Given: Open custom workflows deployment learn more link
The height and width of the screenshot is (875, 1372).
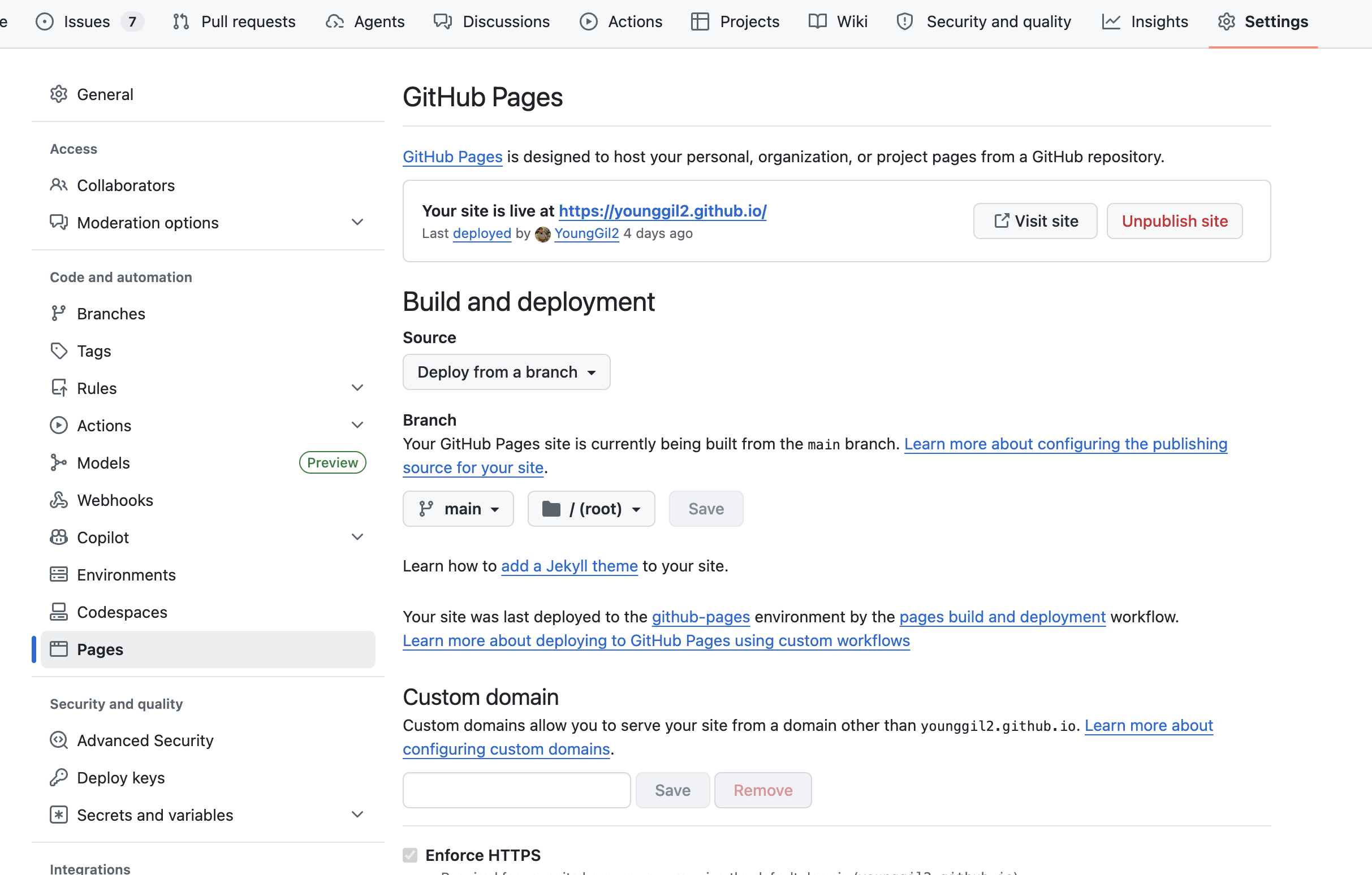Looking at the screenshot, I should tap(657, 640).
